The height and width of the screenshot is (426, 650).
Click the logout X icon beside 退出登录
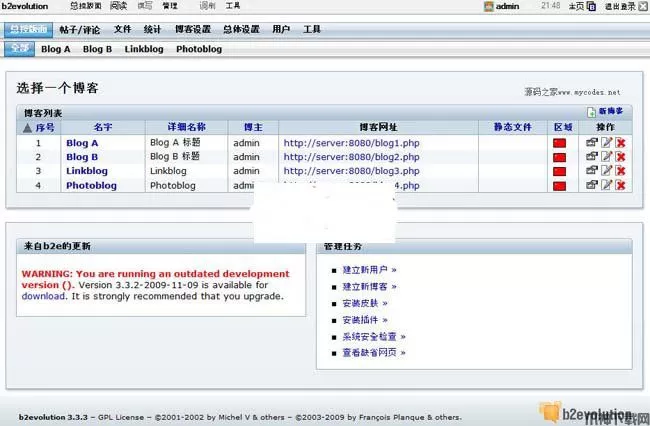point(642,7)
